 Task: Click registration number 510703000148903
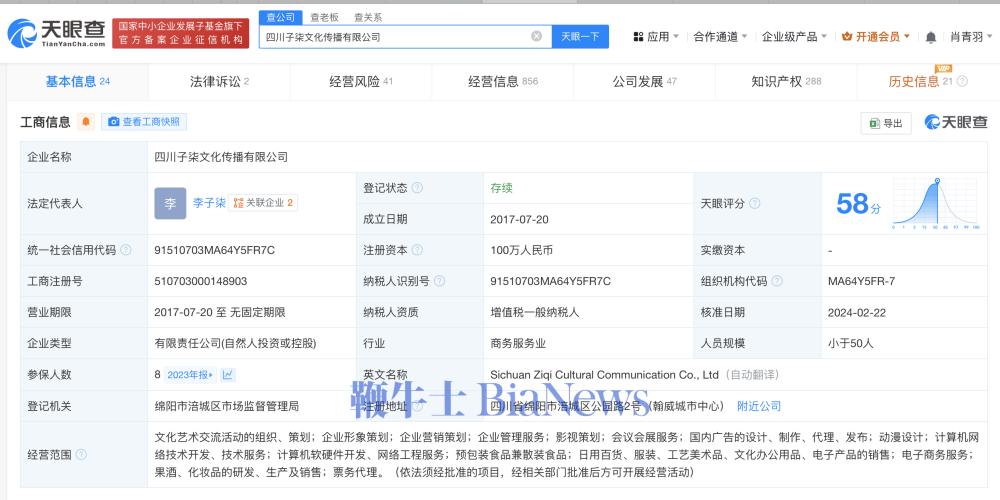coord(200,281)
